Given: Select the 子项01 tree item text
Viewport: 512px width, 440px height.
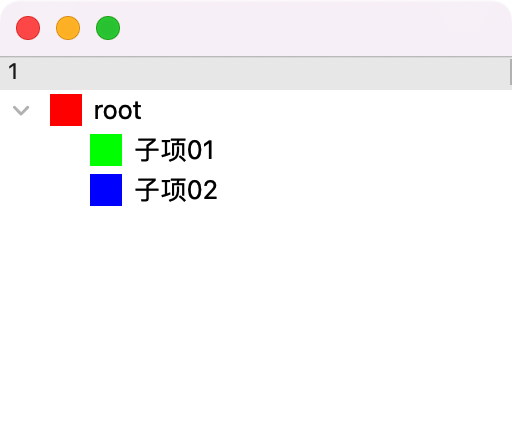Looking at the screenshot, I should 174,150.
